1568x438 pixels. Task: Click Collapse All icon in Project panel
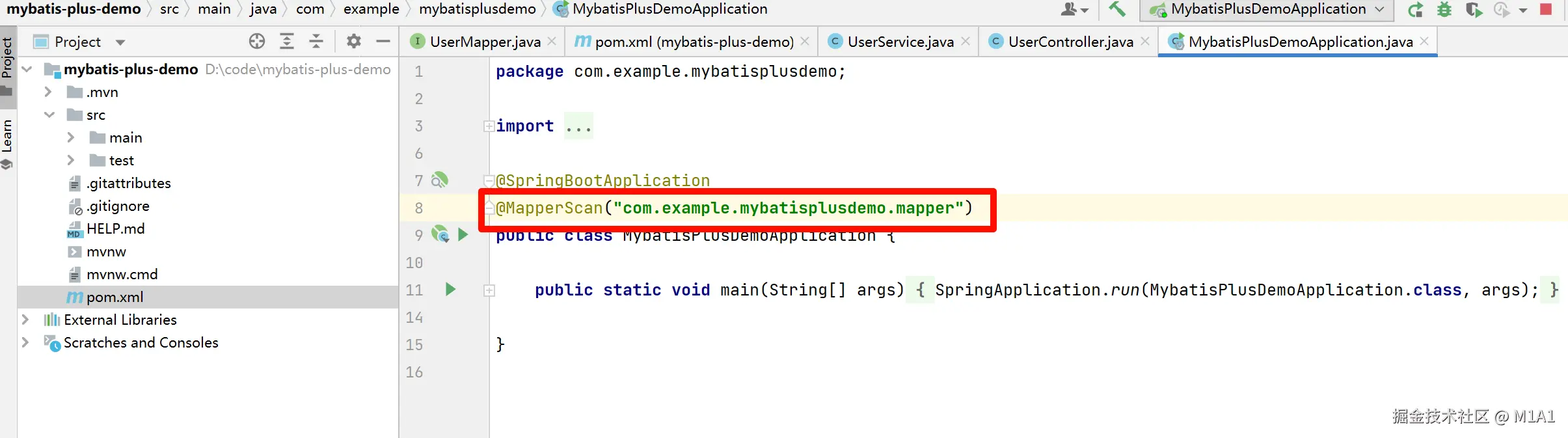click(x=316, y=42)
